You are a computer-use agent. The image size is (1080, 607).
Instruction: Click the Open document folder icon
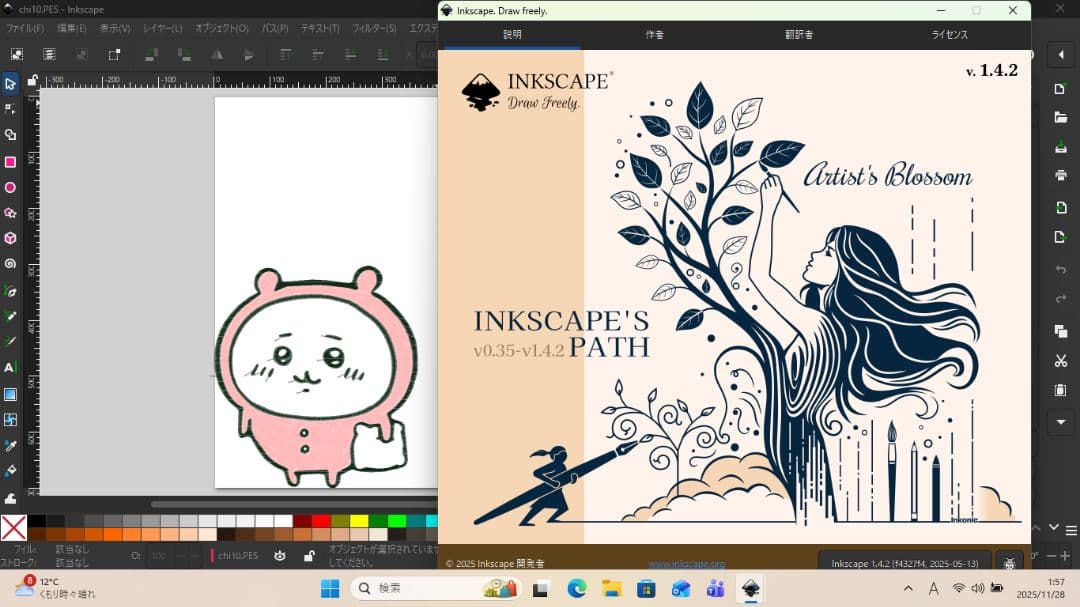(1061, 118)
